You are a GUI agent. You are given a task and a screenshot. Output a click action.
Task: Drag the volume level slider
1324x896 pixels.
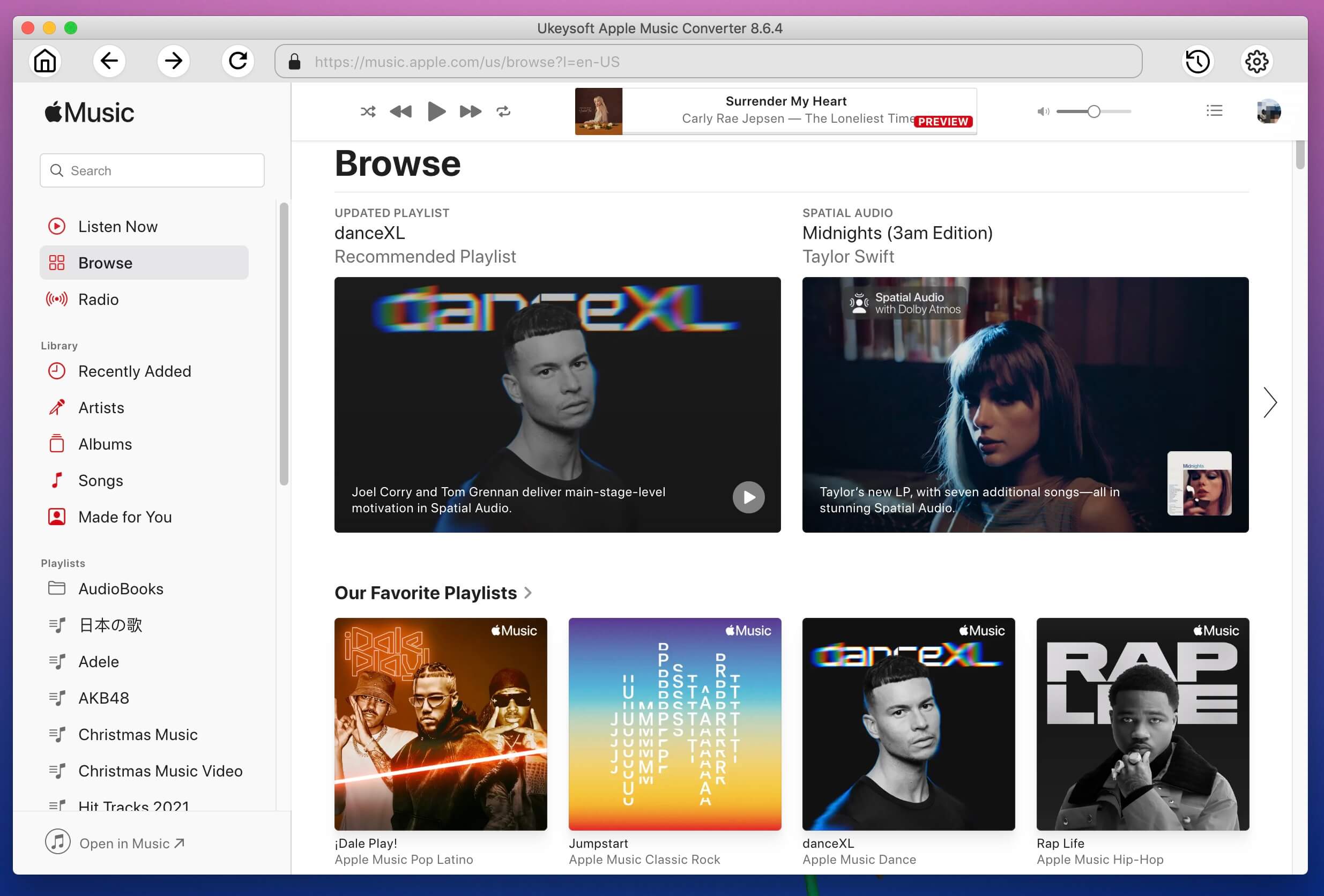(1091, 111)
